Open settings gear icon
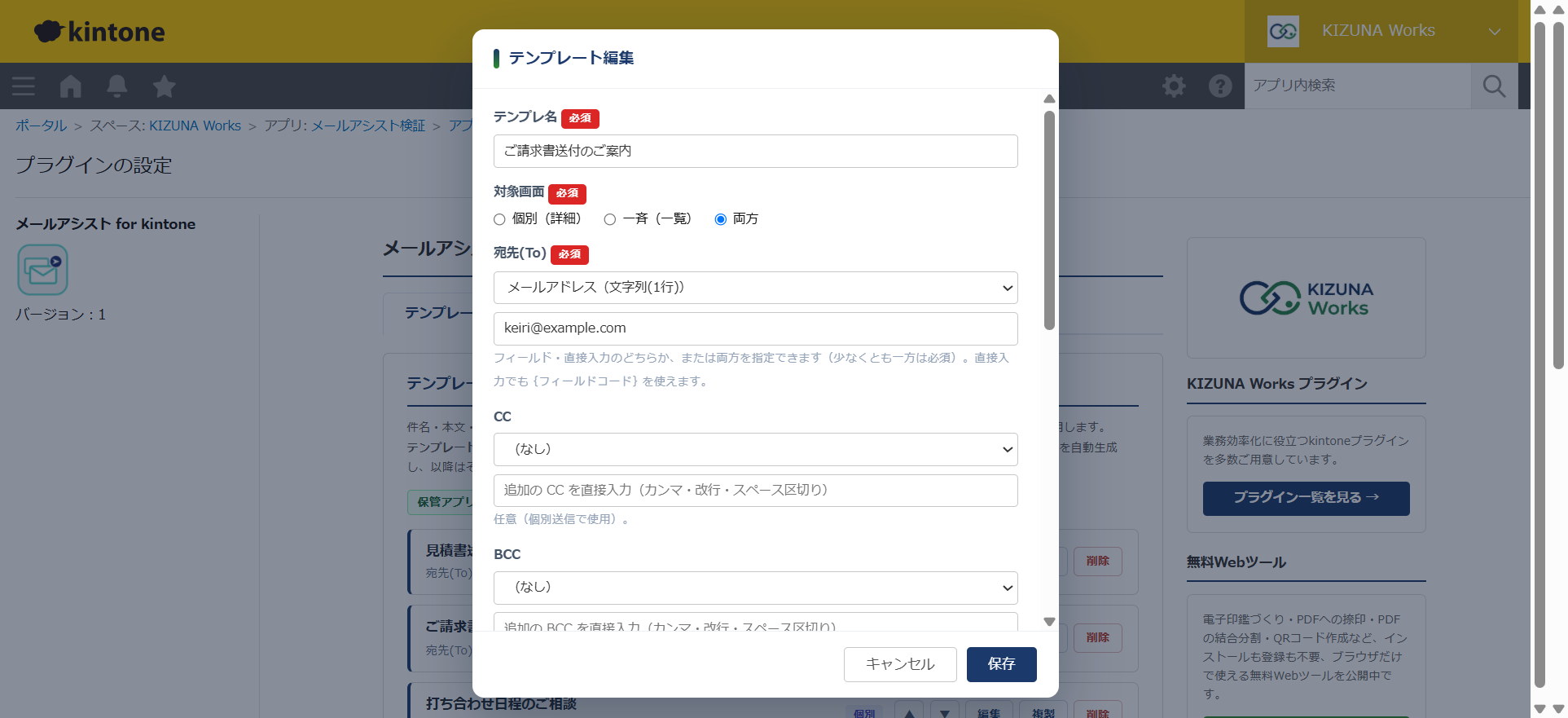1568x718 pixels. tap(1174, 86)
